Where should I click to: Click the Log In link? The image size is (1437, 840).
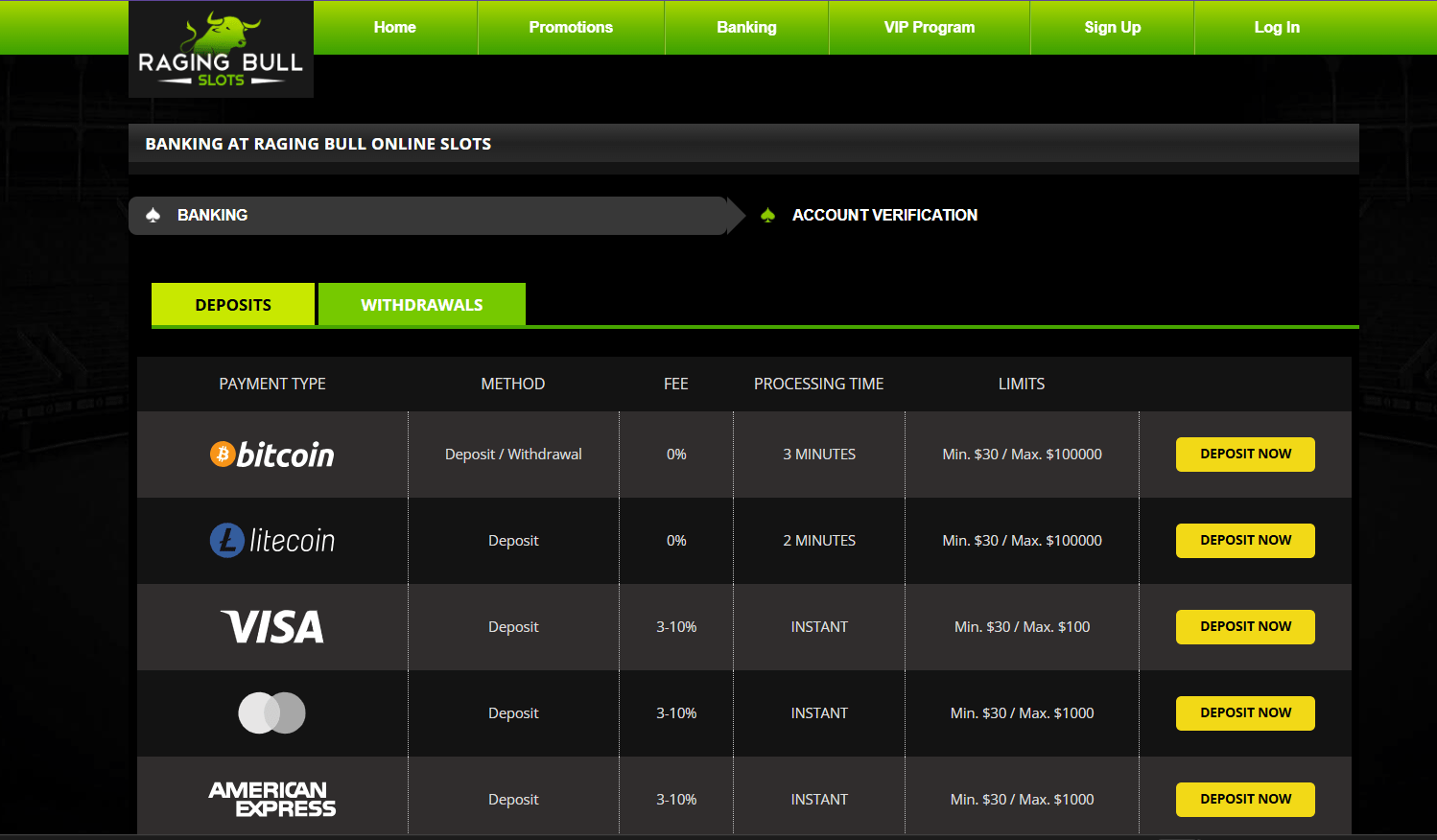[1276, 28]
